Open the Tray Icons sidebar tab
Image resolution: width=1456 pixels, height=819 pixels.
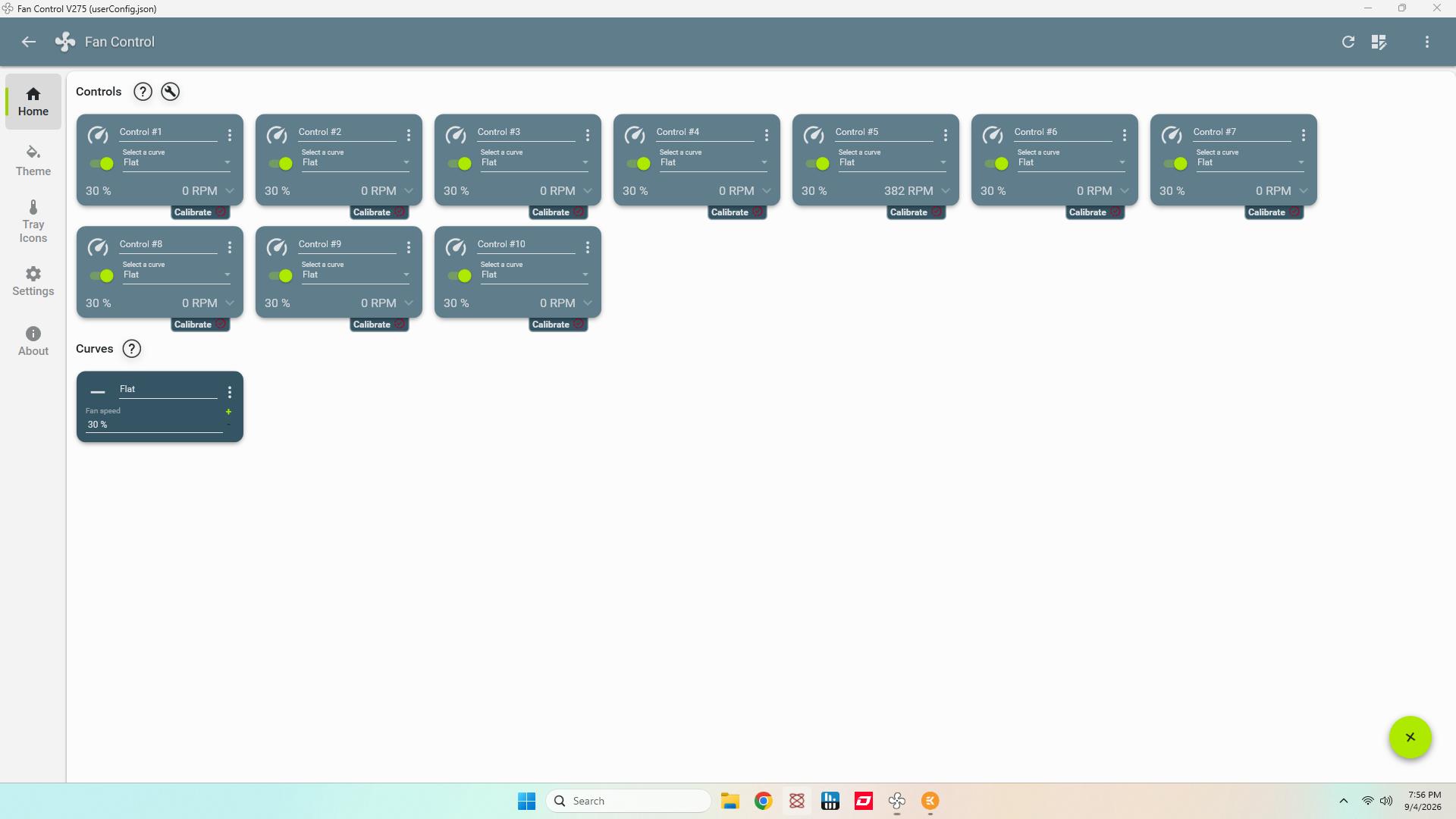click(33, 221)
